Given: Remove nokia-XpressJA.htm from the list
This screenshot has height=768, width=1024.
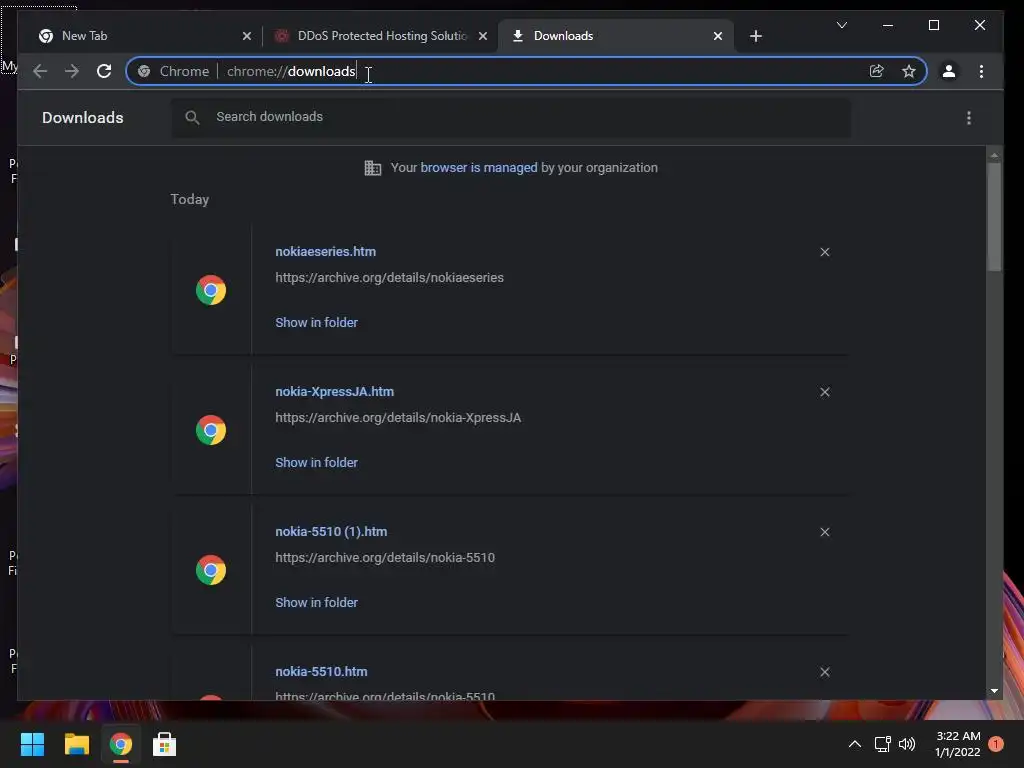Looking at the screenshot, I should 825,392.
